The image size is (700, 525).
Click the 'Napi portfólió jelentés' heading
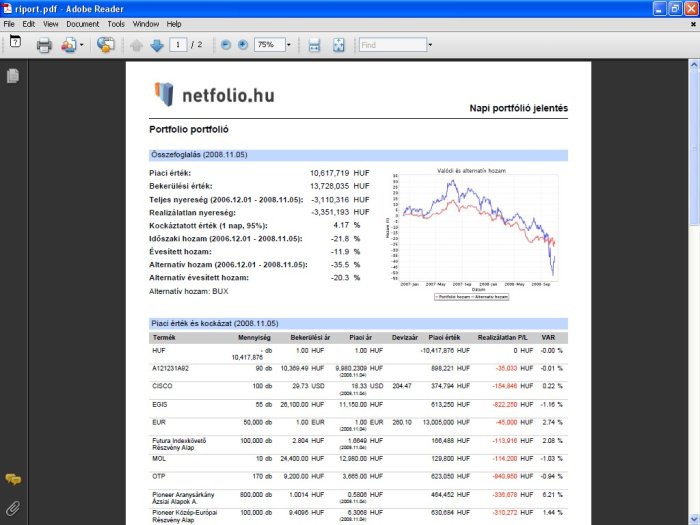pyautogui.click(x=518, y=108)
